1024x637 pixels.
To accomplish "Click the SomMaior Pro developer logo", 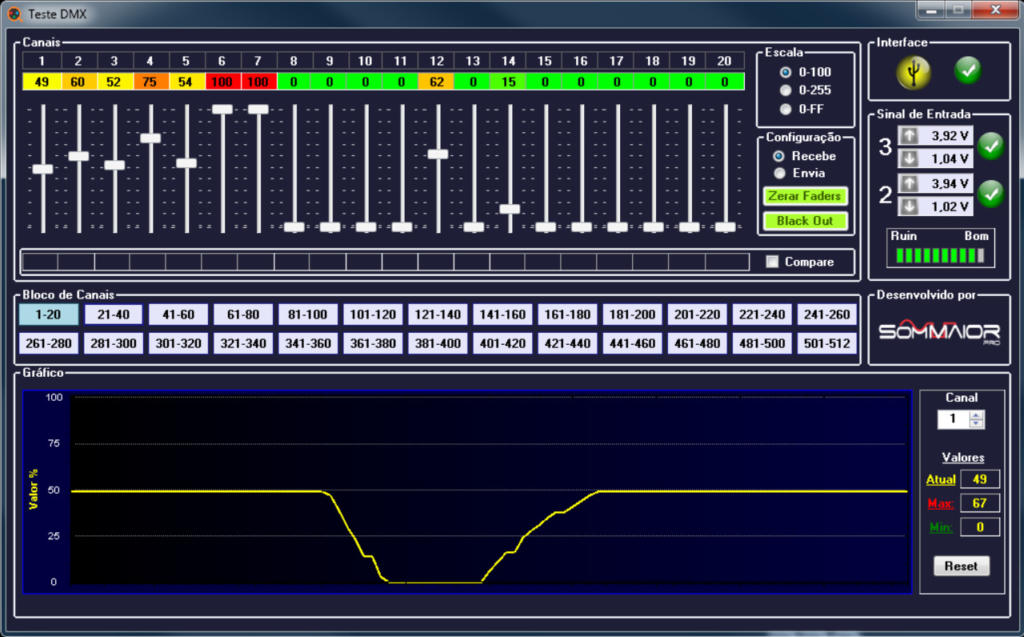I will (940, 331).
